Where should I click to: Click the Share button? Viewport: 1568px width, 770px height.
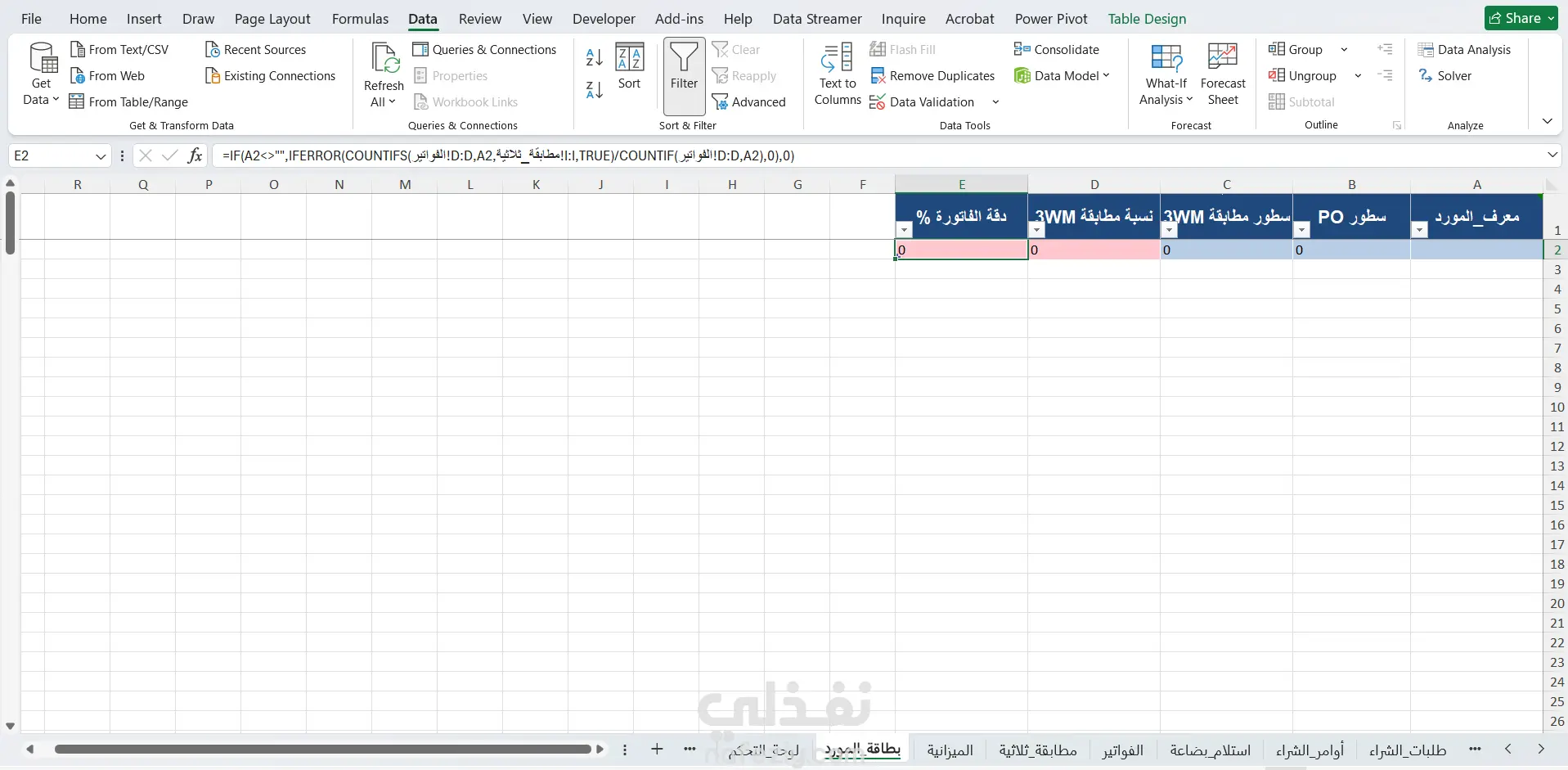1521,18
